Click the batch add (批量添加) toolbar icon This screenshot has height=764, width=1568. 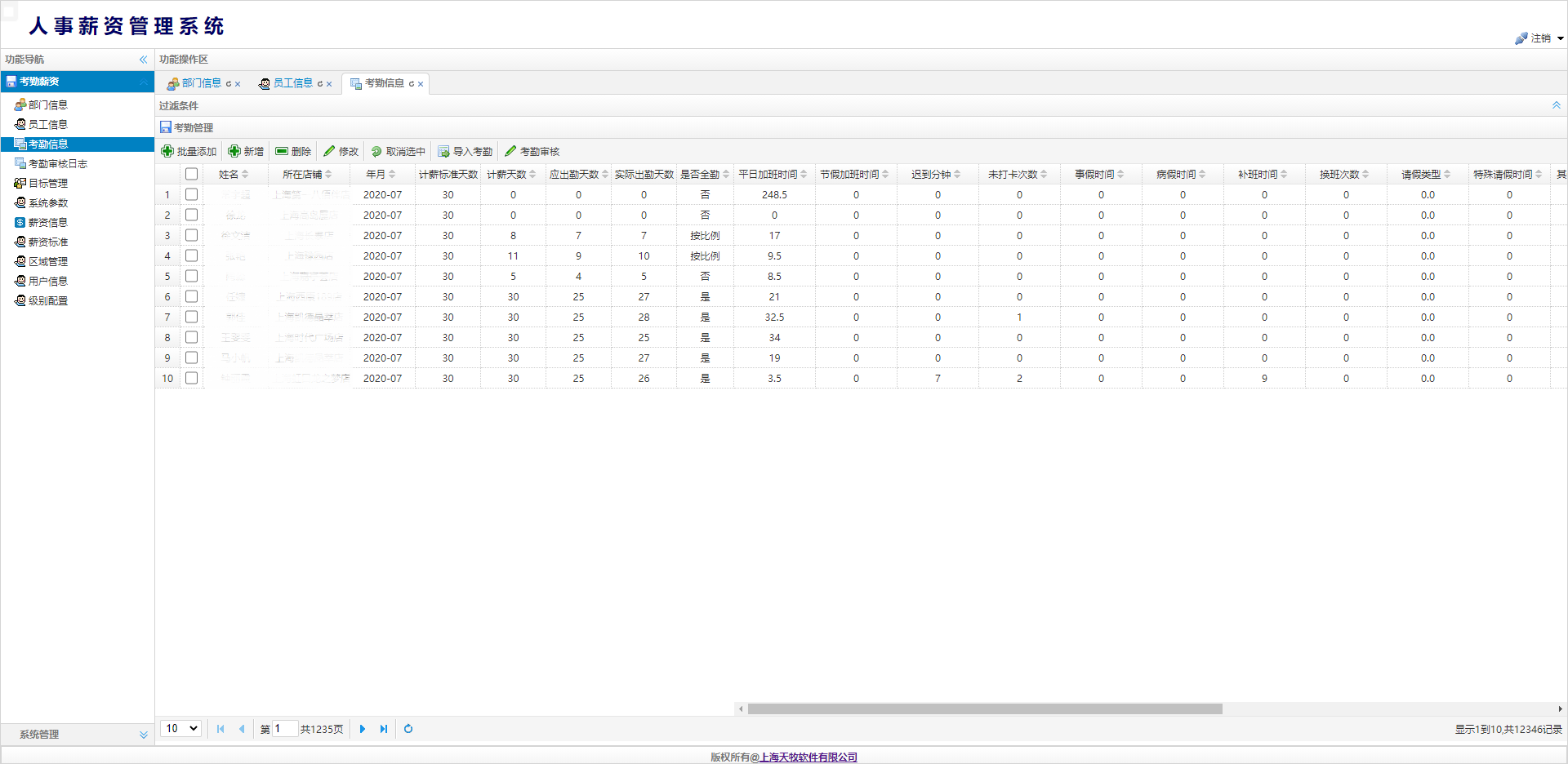167,152
